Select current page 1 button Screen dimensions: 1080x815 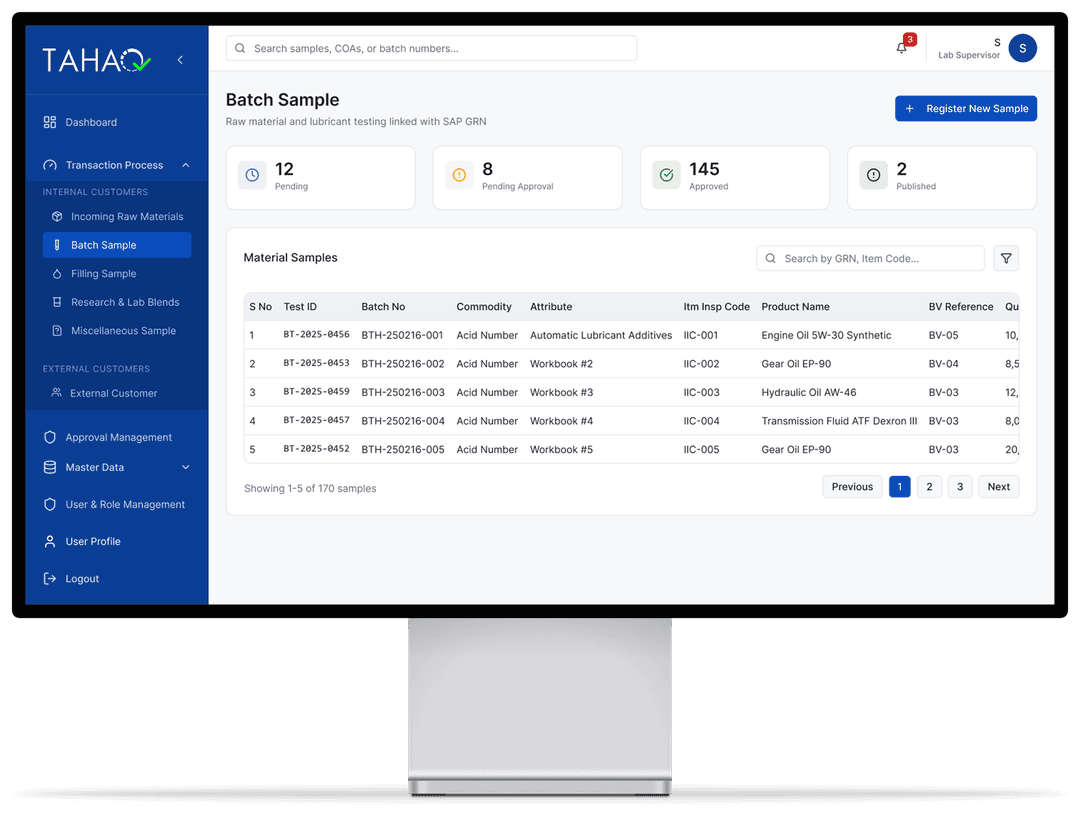point(900,486)
